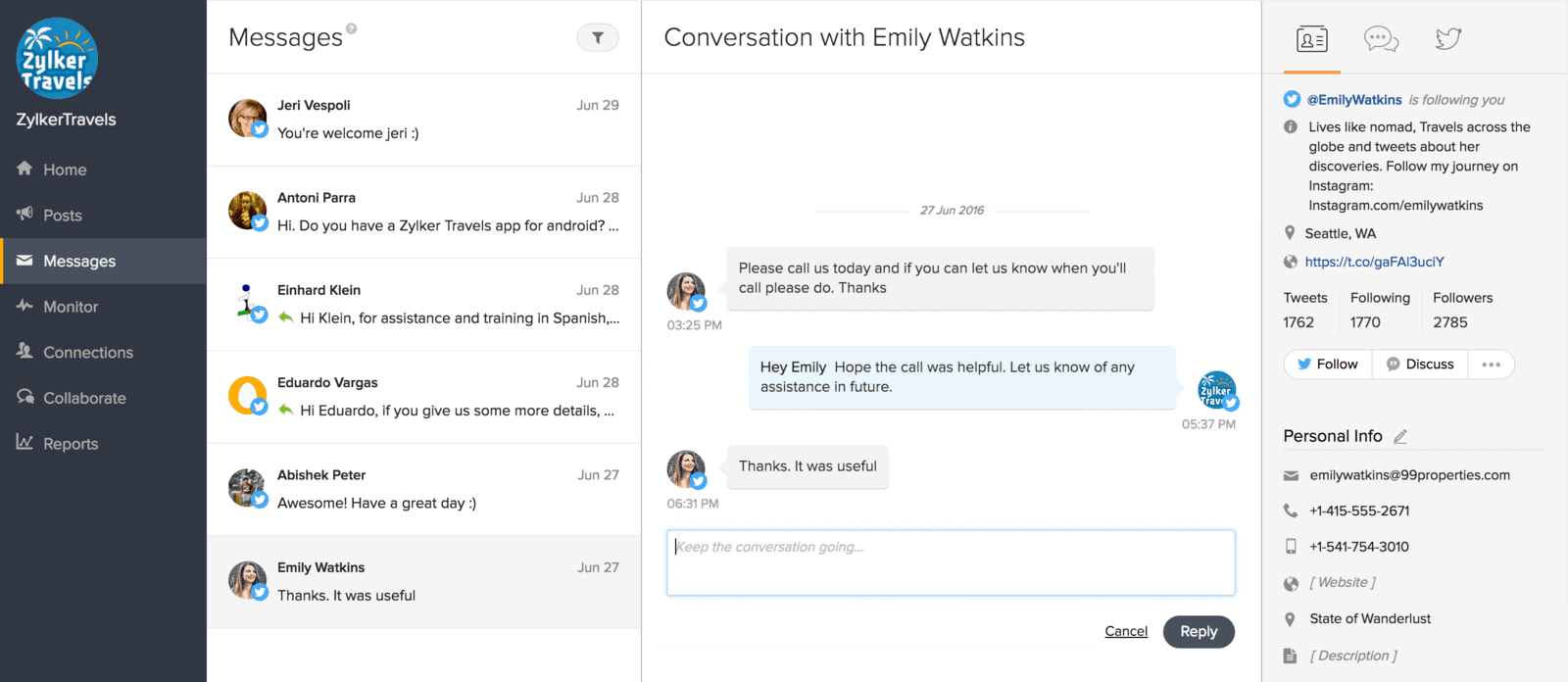Open Reports in the sidebar
This screenshot has width=1568, height=682.
[x=103, y=444]
